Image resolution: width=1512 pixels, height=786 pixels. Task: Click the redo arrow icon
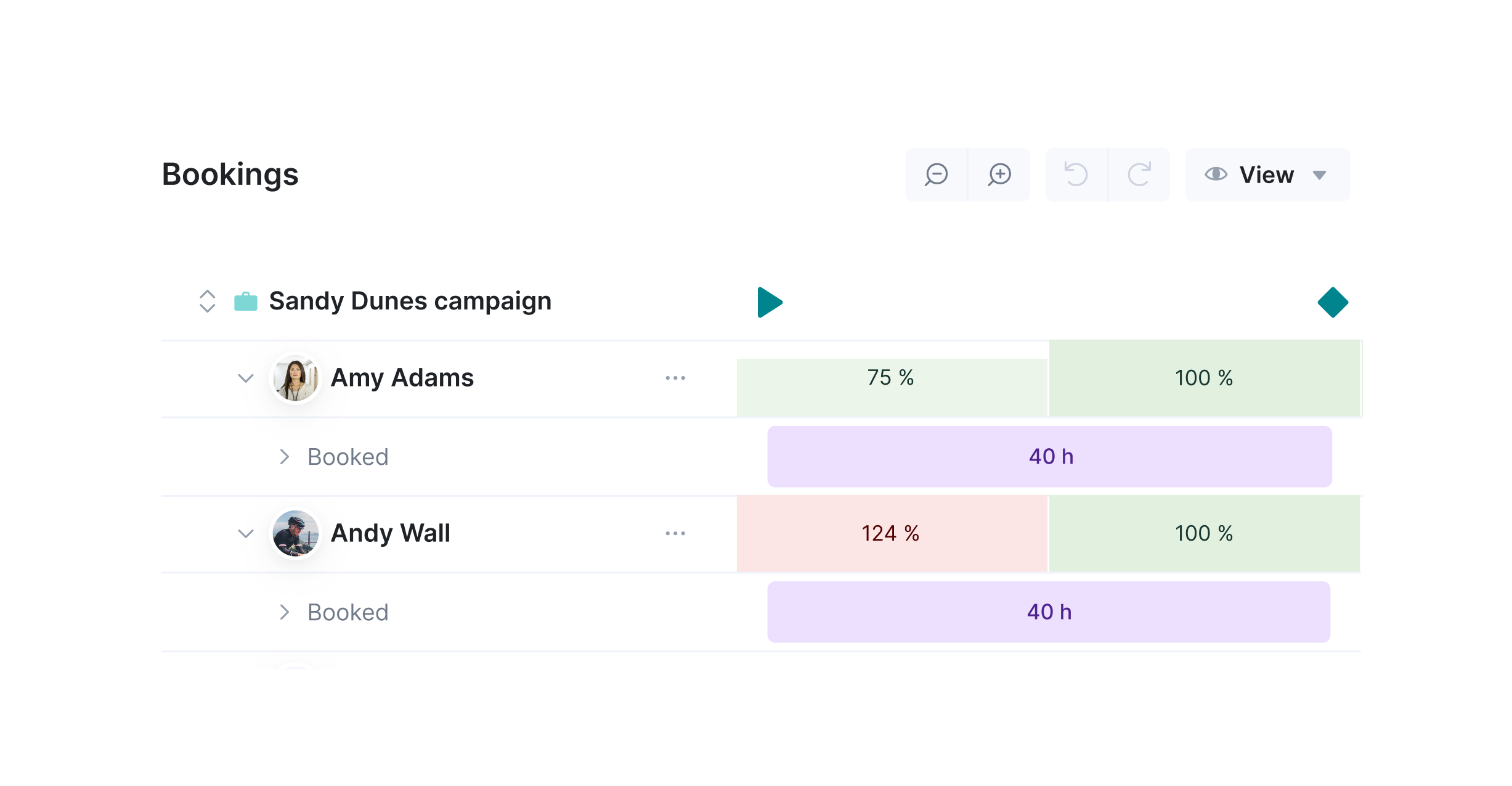pos(1139,174)
